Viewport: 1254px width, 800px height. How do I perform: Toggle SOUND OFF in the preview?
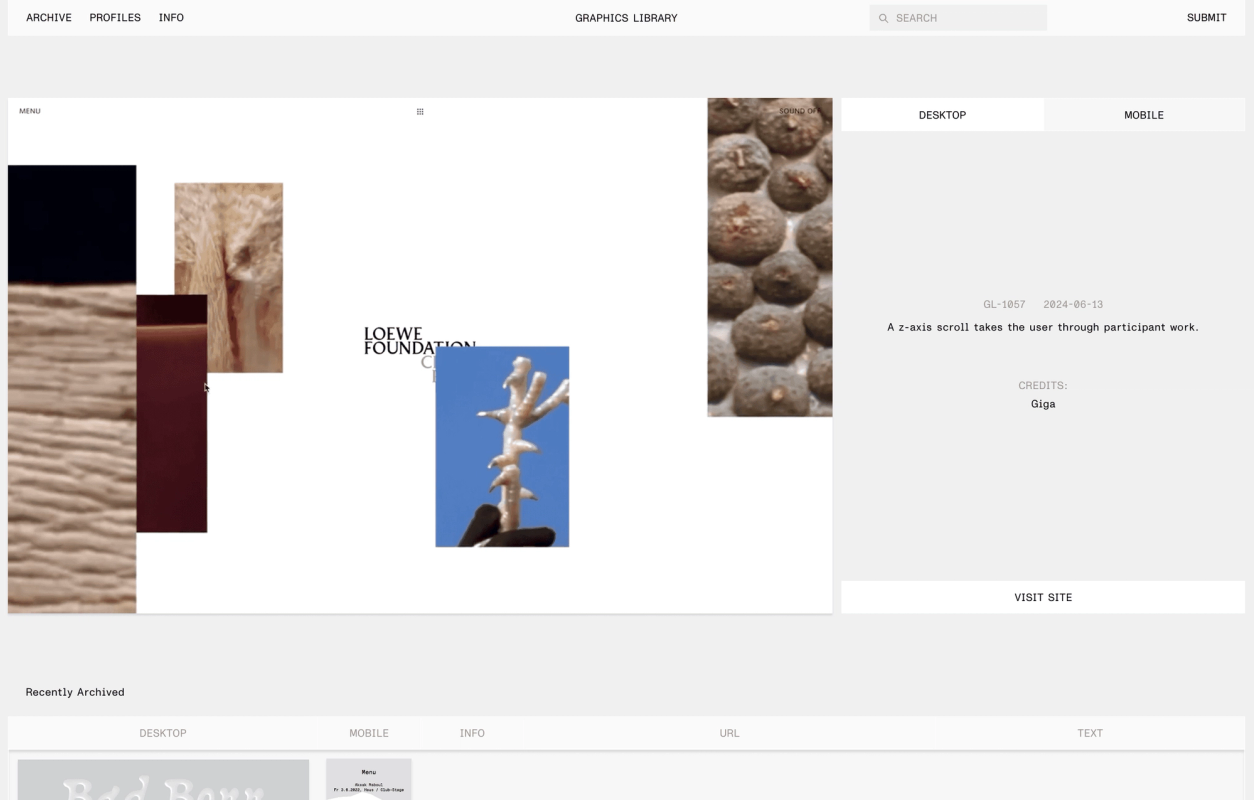799,111
